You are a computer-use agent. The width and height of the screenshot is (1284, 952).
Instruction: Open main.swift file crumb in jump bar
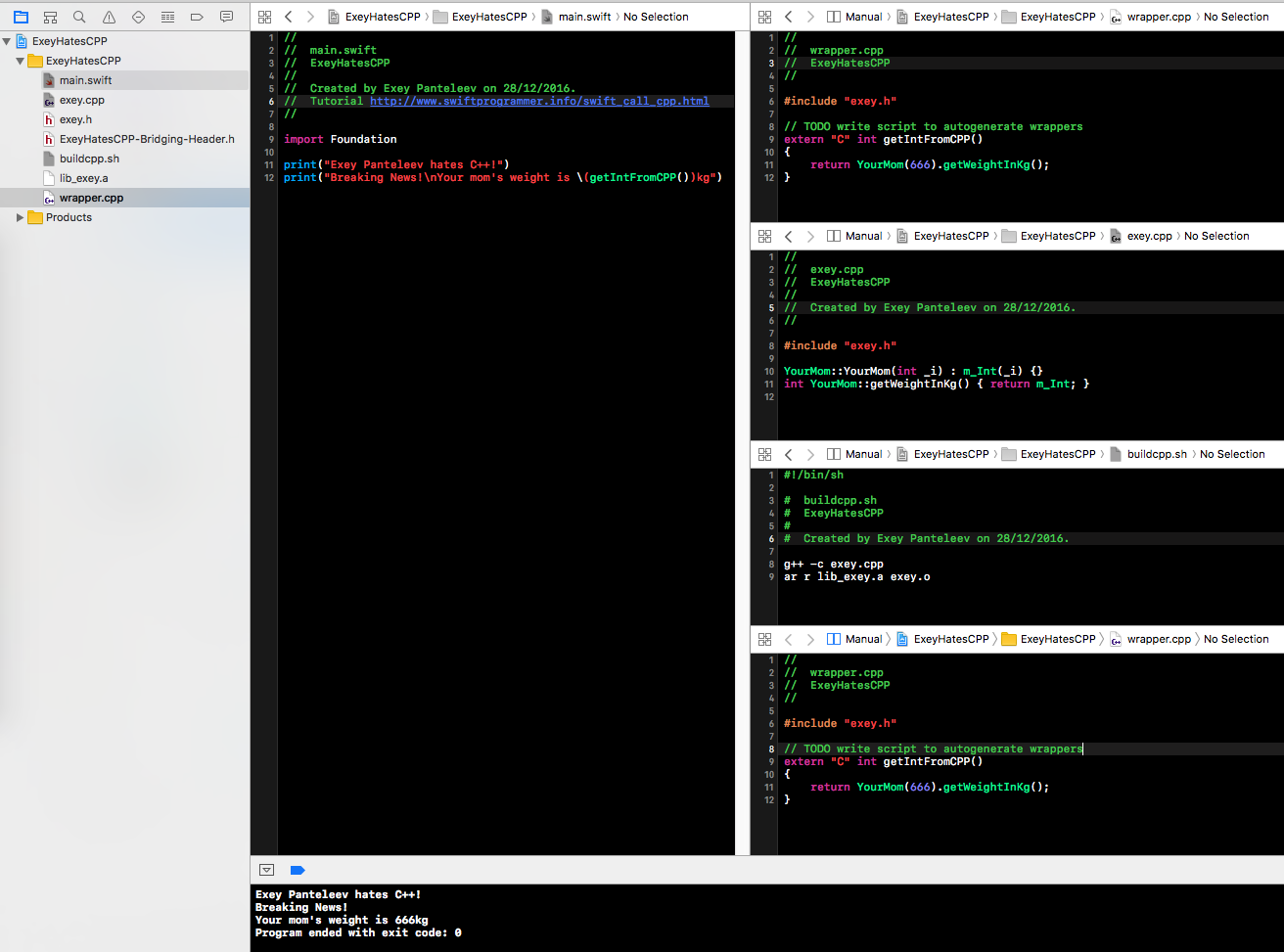pyautogui.click(x=575, y=17)
